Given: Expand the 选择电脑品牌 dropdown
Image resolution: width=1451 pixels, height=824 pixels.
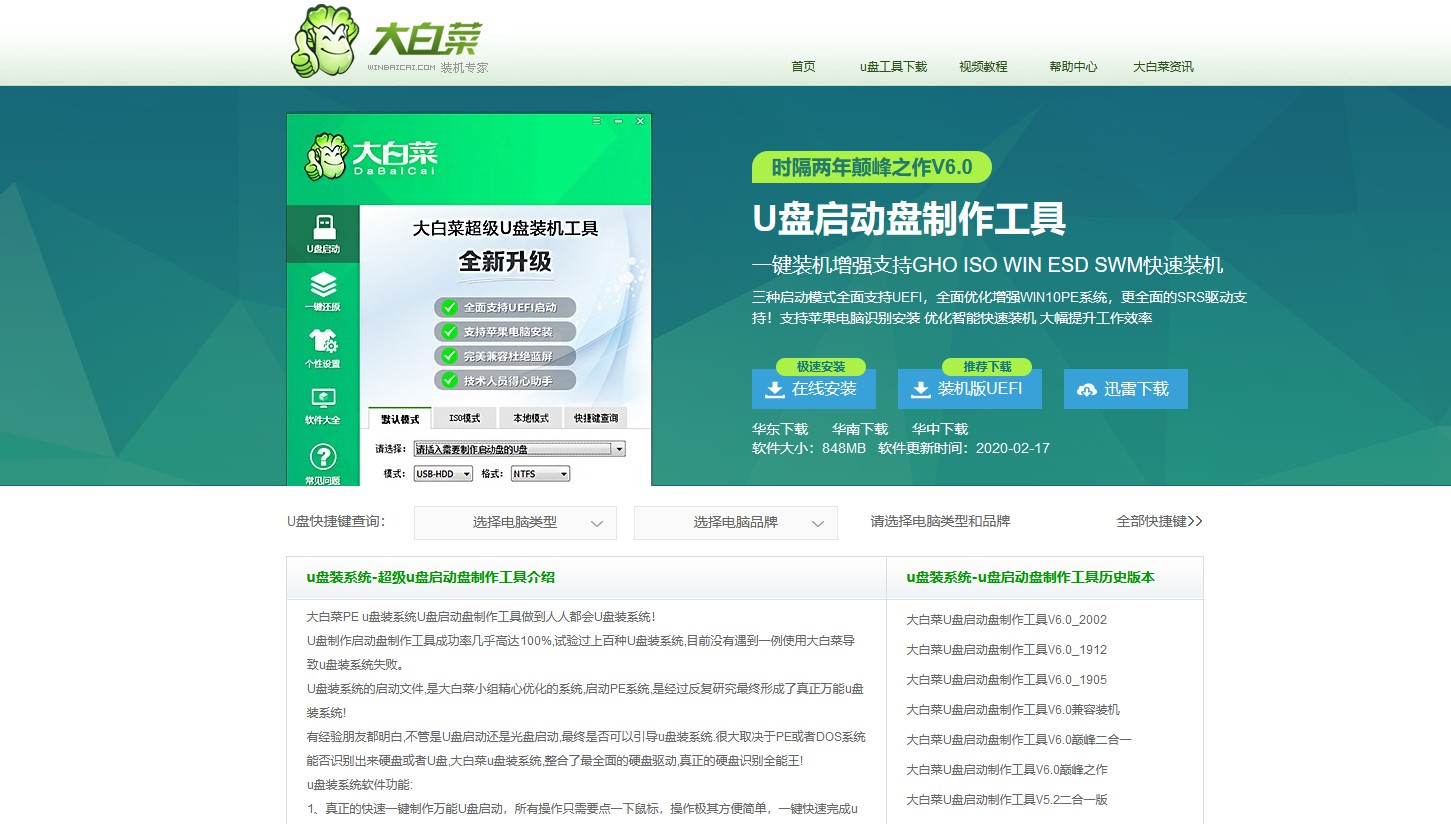Looking at the screenshot, I should pyautogui.click(x=735, y=522).
